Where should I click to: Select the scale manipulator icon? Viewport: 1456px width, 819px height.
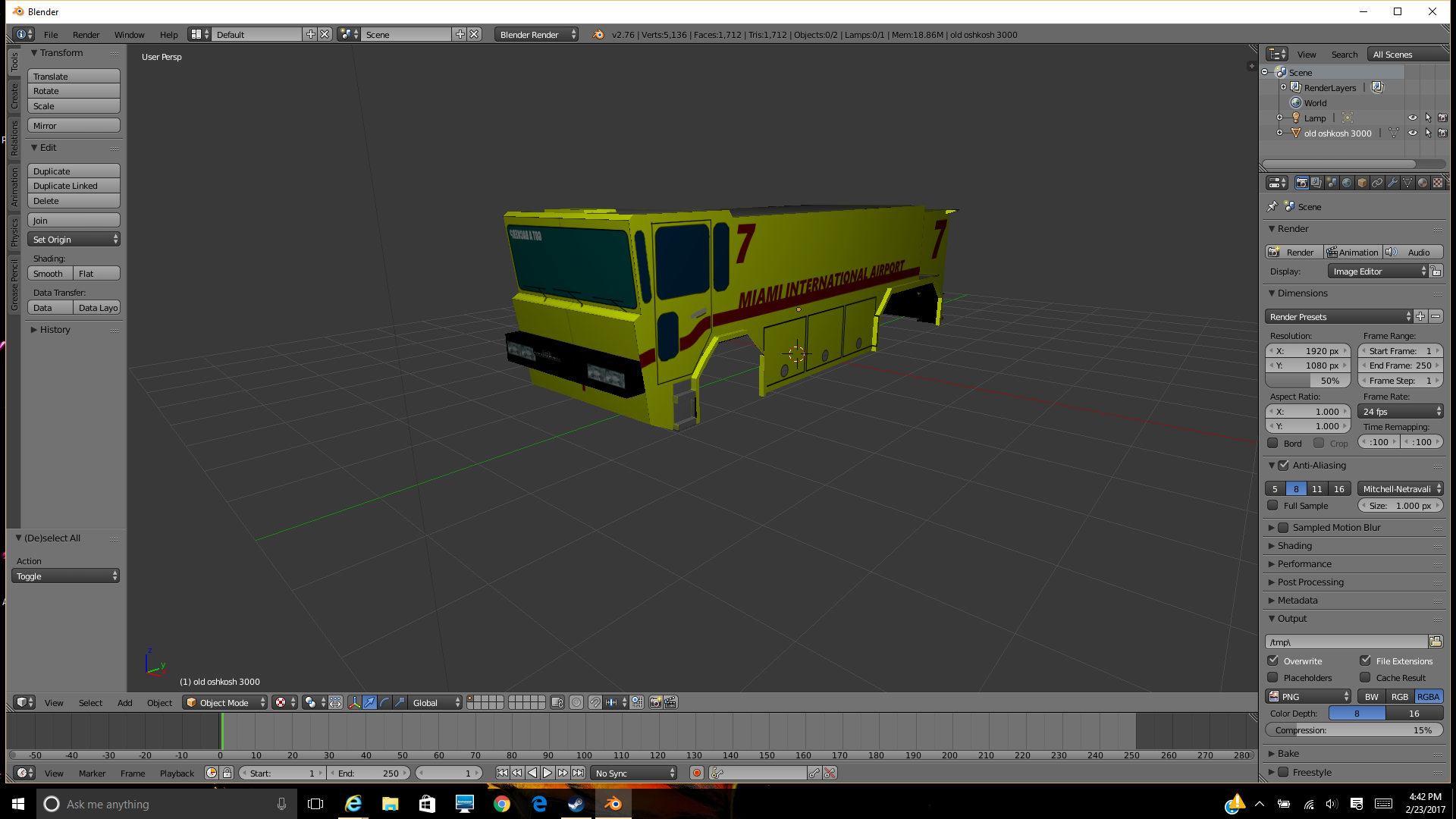[x=400, y=702]
